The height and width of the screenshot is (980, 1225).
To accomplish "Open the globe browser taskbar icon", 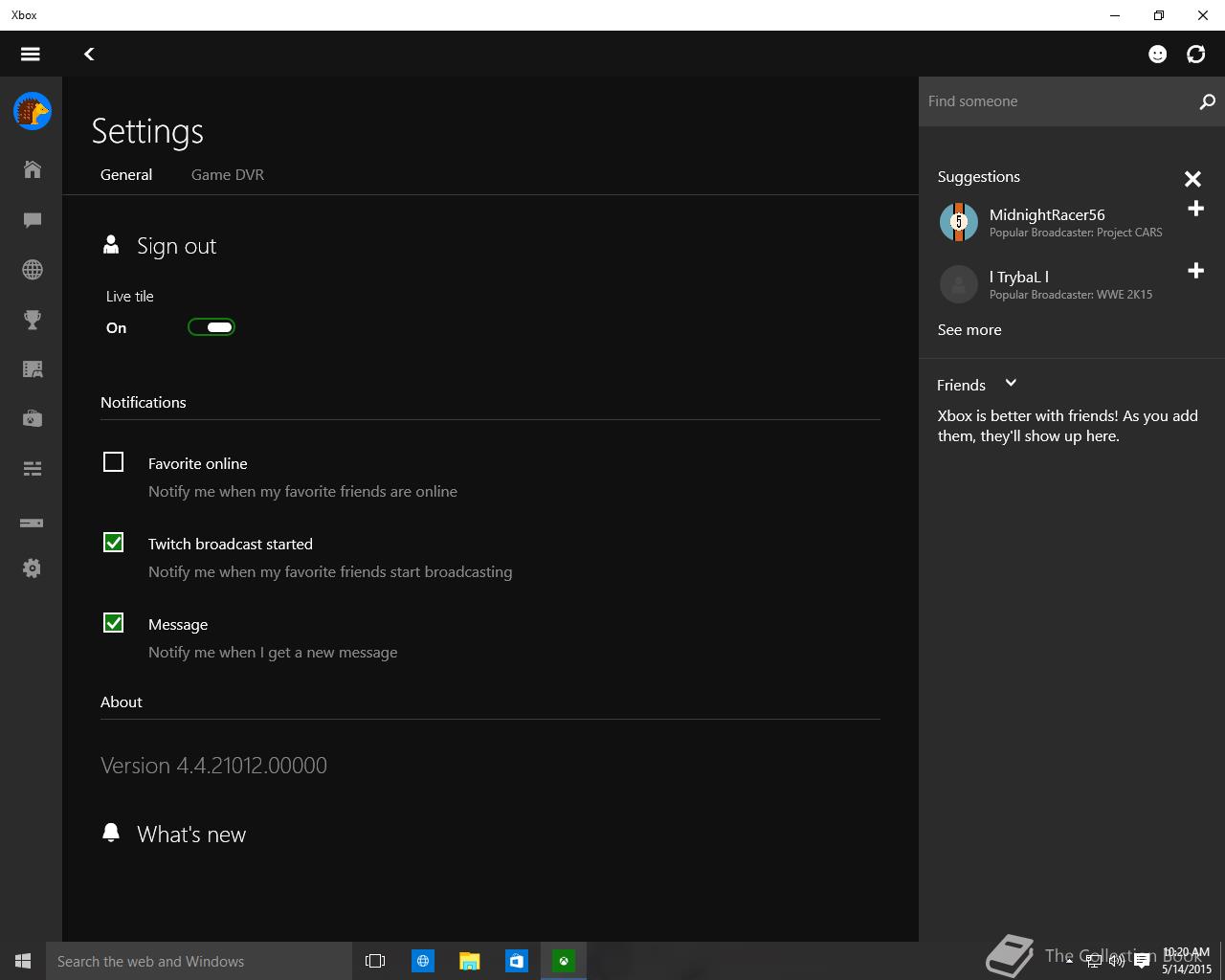I will coord(422,961).
